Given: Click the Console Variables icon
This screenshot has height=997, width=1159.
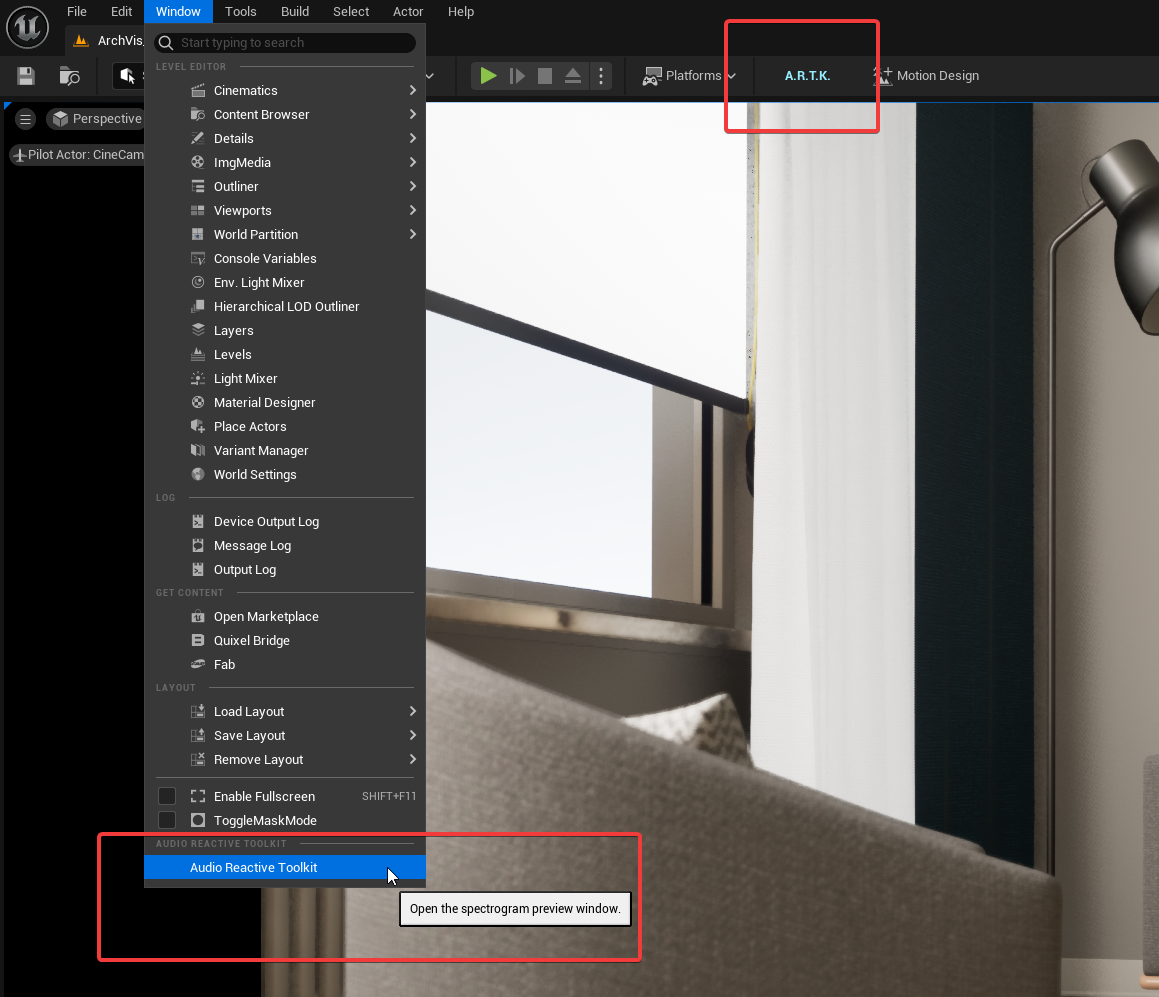Looking at the screenshot, I should click(198, 259).
